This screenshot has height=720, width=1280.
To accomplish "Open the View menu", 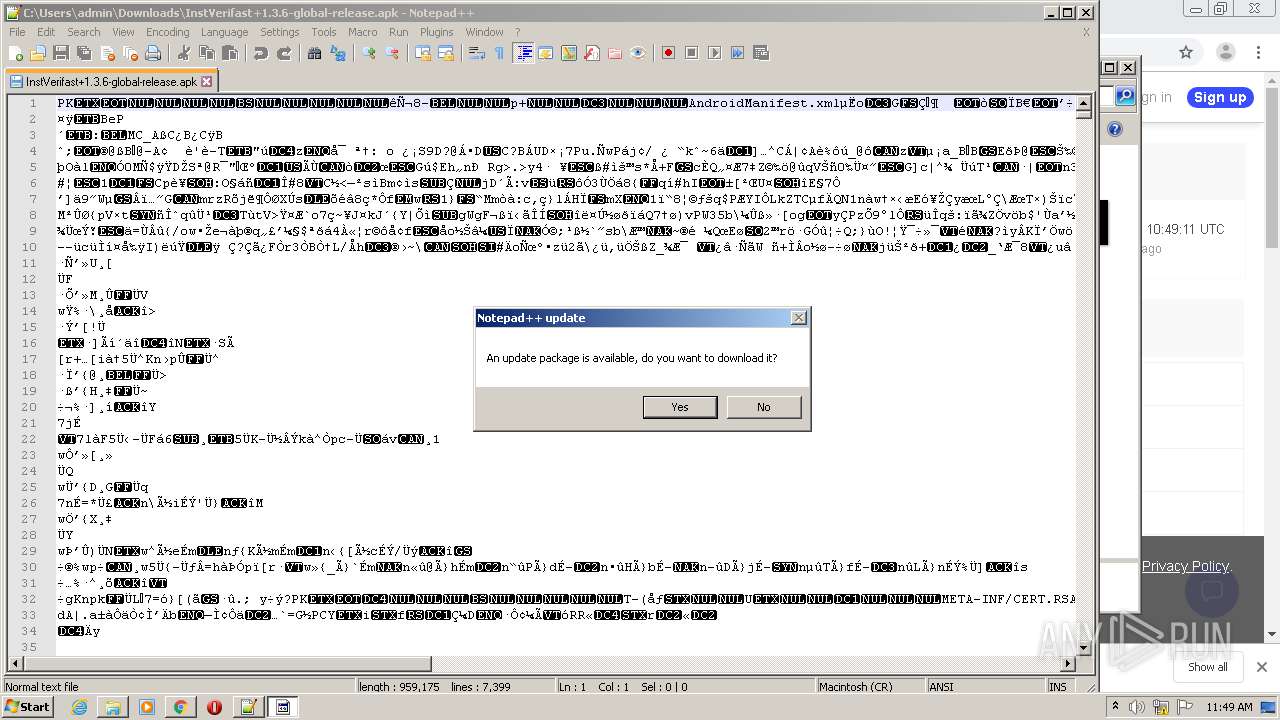I will click(123, 32).
